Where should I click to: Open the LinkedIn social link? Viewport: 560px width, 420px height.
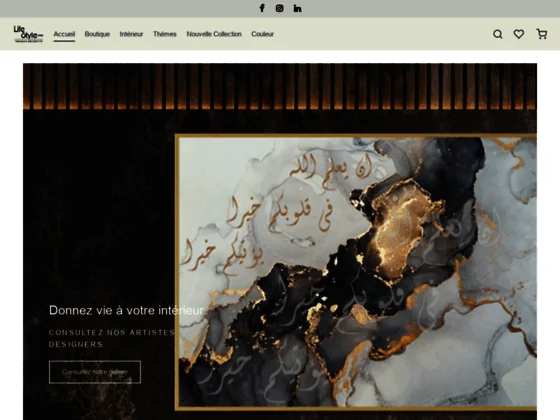[297, 9]
